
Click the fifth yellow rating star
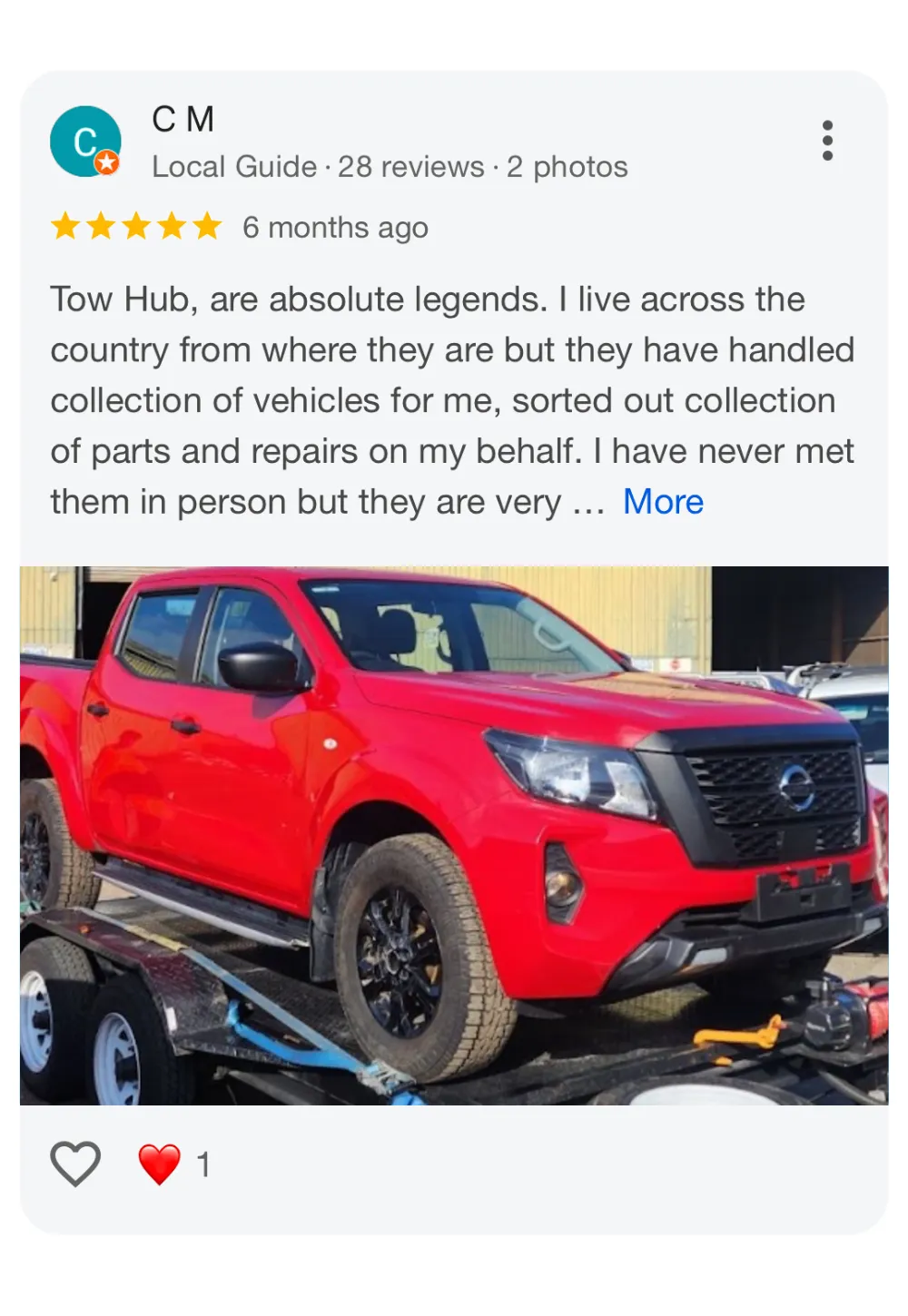[x=207, y=226]
